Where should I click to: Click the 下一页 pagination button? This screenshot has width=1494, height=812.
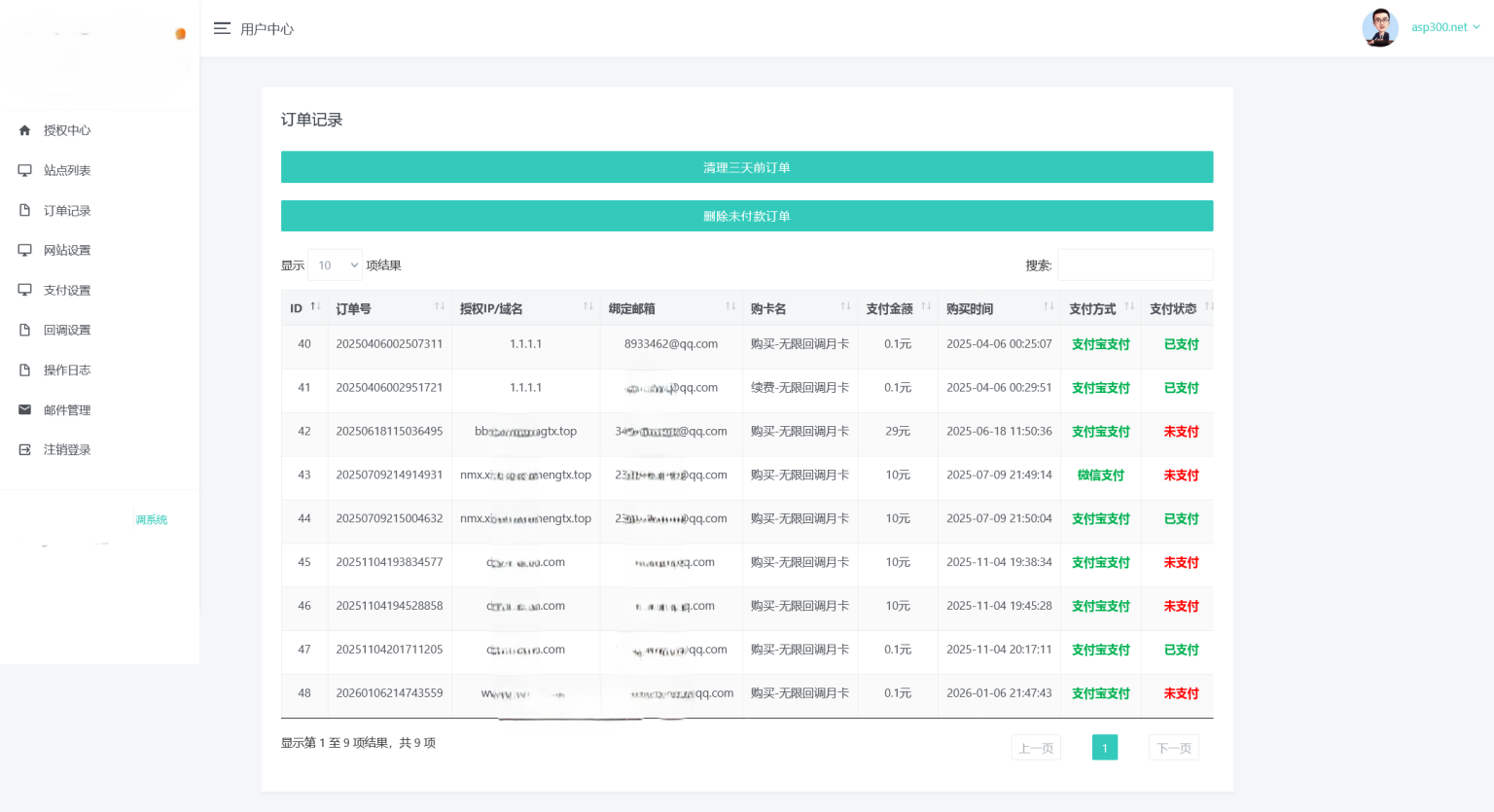click(x=1173, y=747)
